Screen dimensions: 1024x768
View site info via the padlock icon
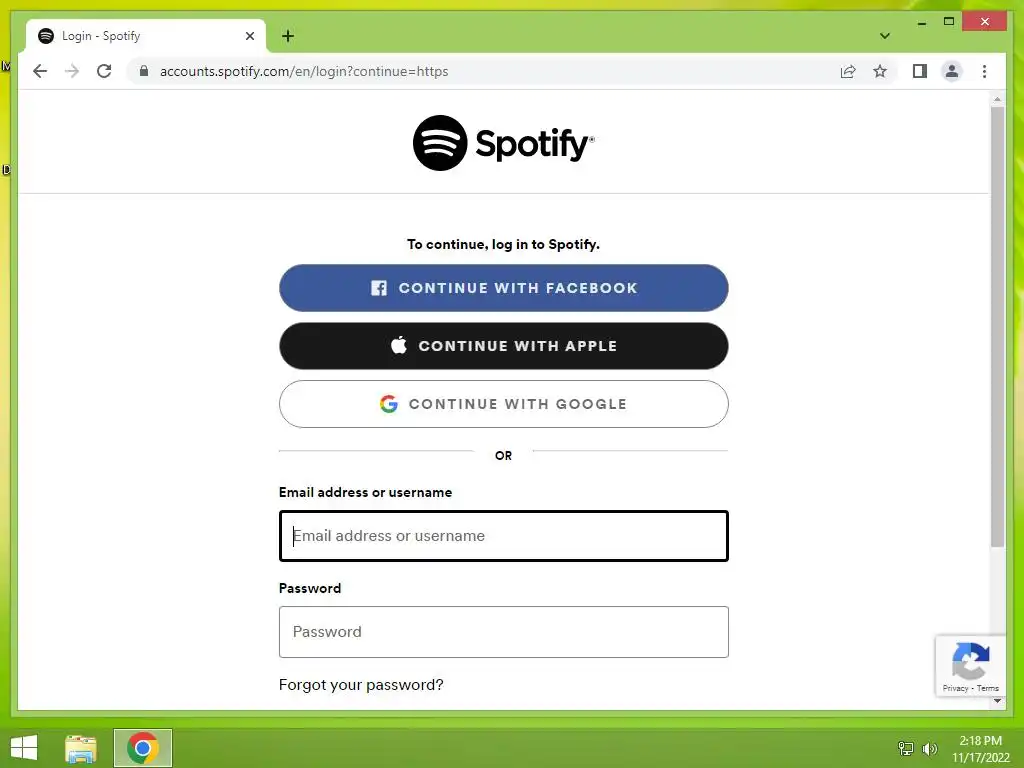pyautogui.click(x=144, y=71)
